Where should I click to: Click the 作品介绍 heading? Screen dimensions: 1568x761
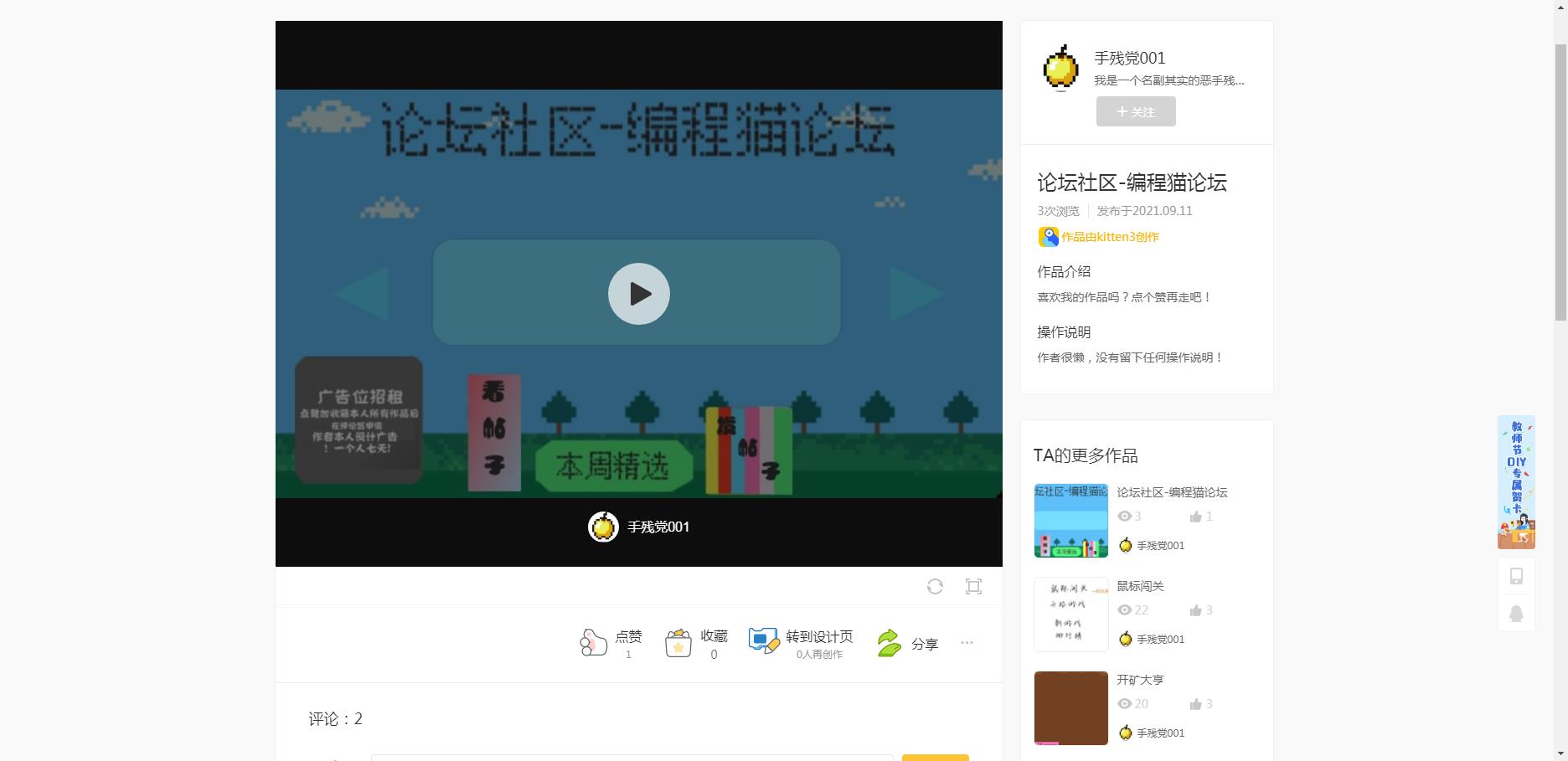pos(1064,271)
